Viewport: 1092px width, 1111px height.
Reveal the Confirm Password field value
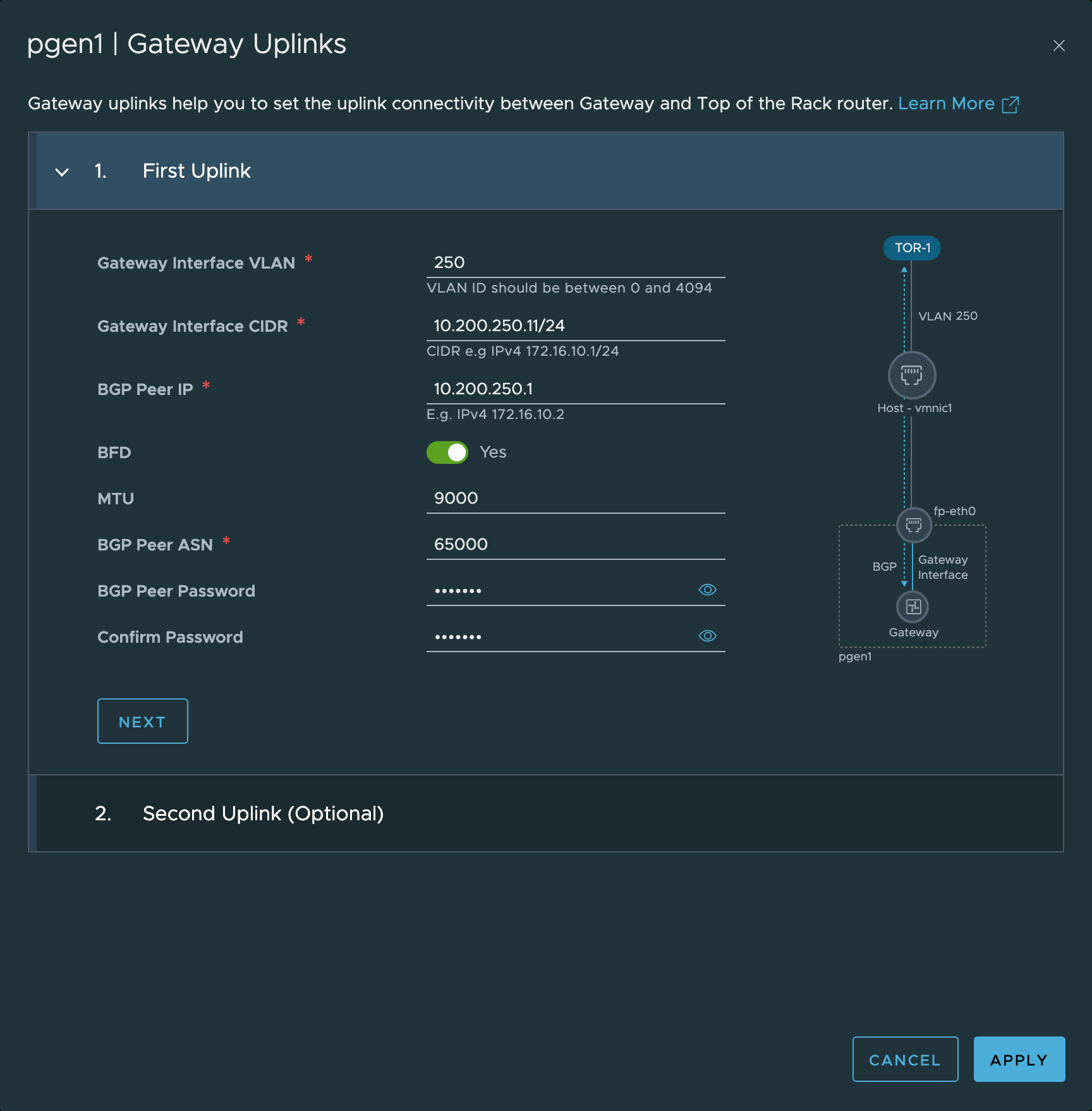(707, 636)
